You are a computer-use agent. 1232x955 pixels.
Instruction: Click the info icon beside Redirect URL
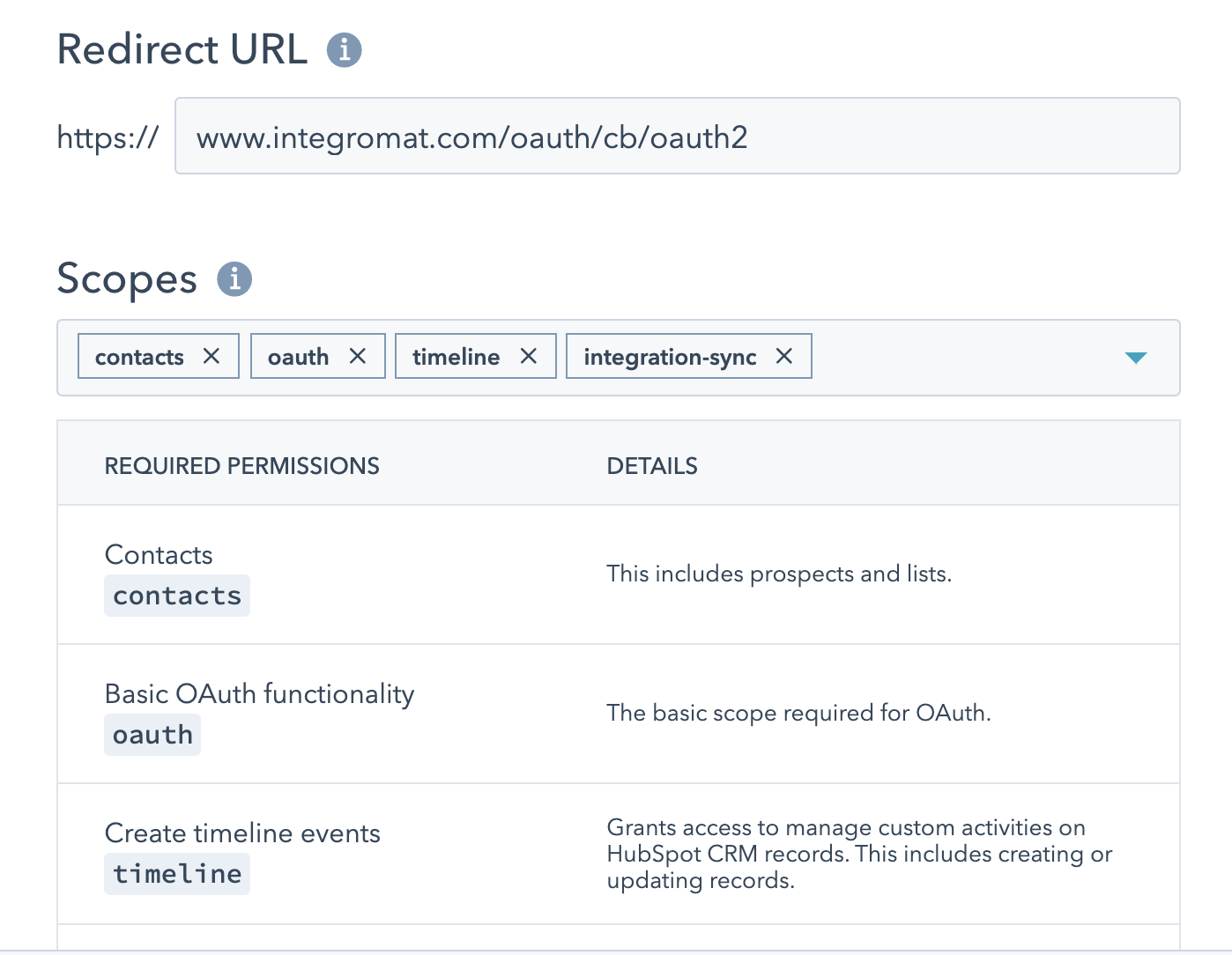(x=343, y=50)
